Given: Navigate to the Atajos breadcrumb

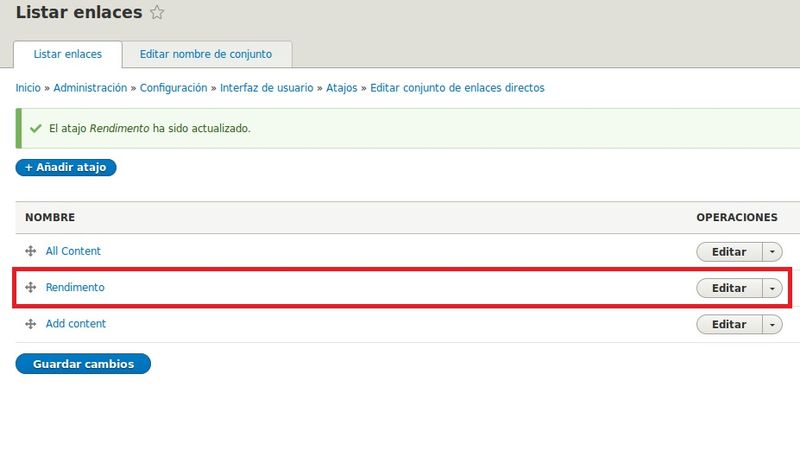Looking at the screenshot, I should click(342, 88).
